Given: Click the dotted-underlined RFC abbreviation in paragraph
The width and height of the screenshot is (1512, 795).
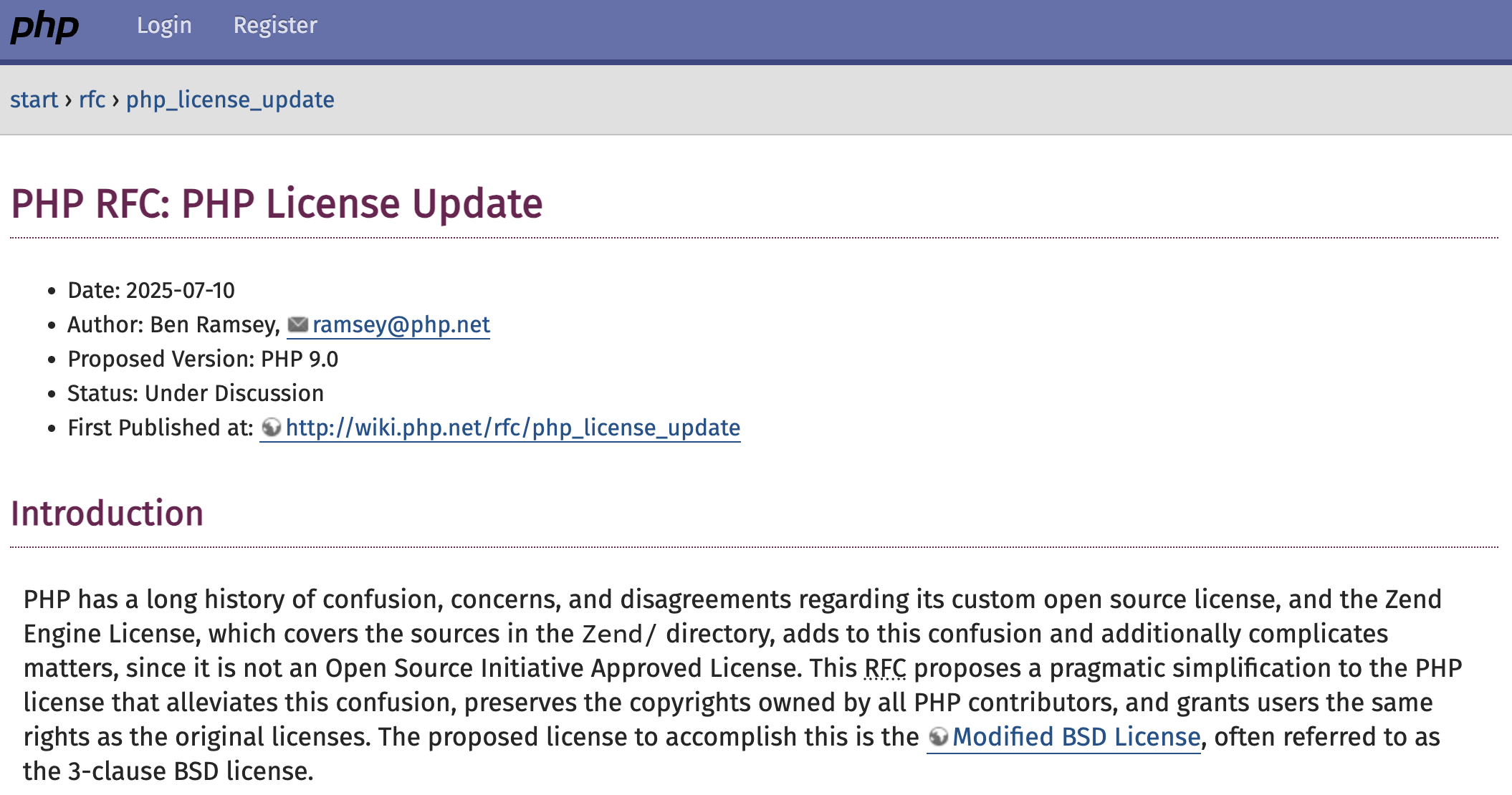Looking at the screenshot, I should click(x=885, y=668).
